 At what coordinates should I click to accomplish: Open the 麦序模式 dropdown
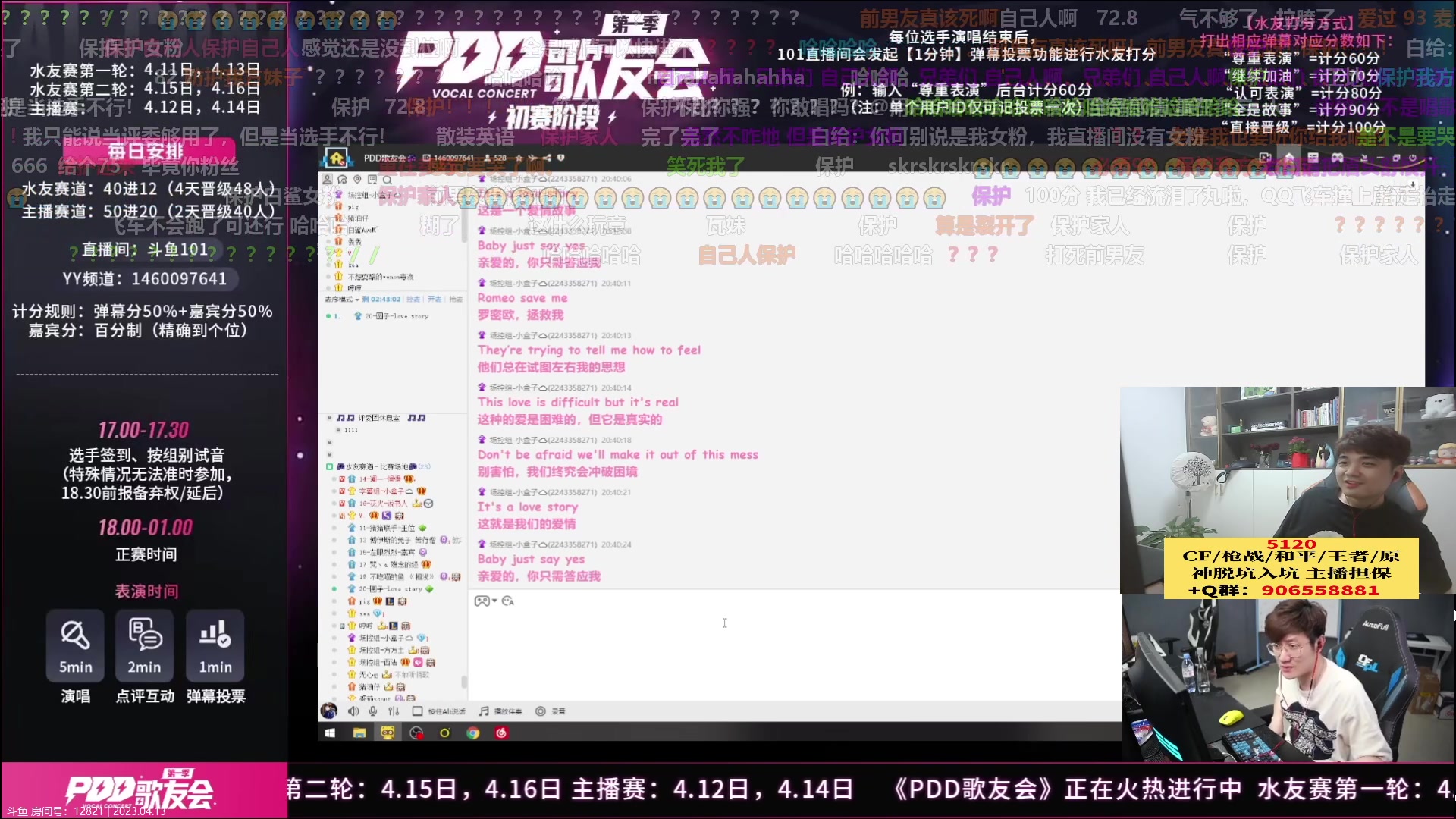(x=341, y=299)
